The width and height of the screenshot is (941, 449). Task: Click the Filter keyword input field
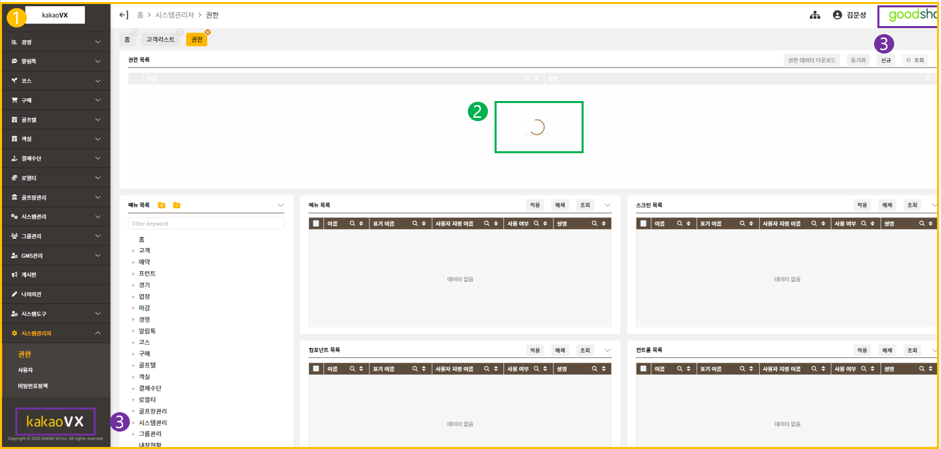pos(205,224)
